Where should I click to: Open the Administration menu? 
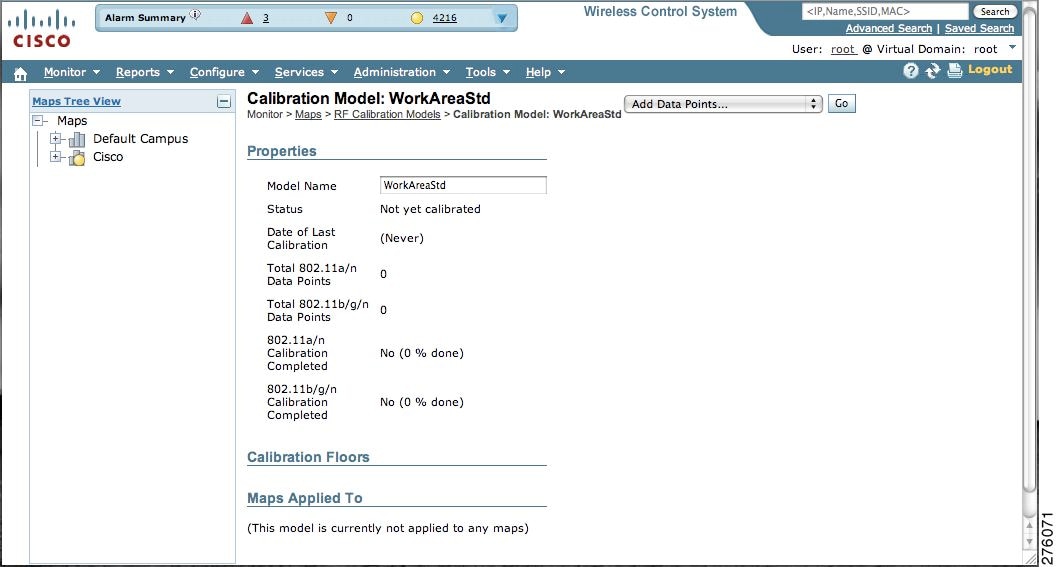(x=402, y=72)
